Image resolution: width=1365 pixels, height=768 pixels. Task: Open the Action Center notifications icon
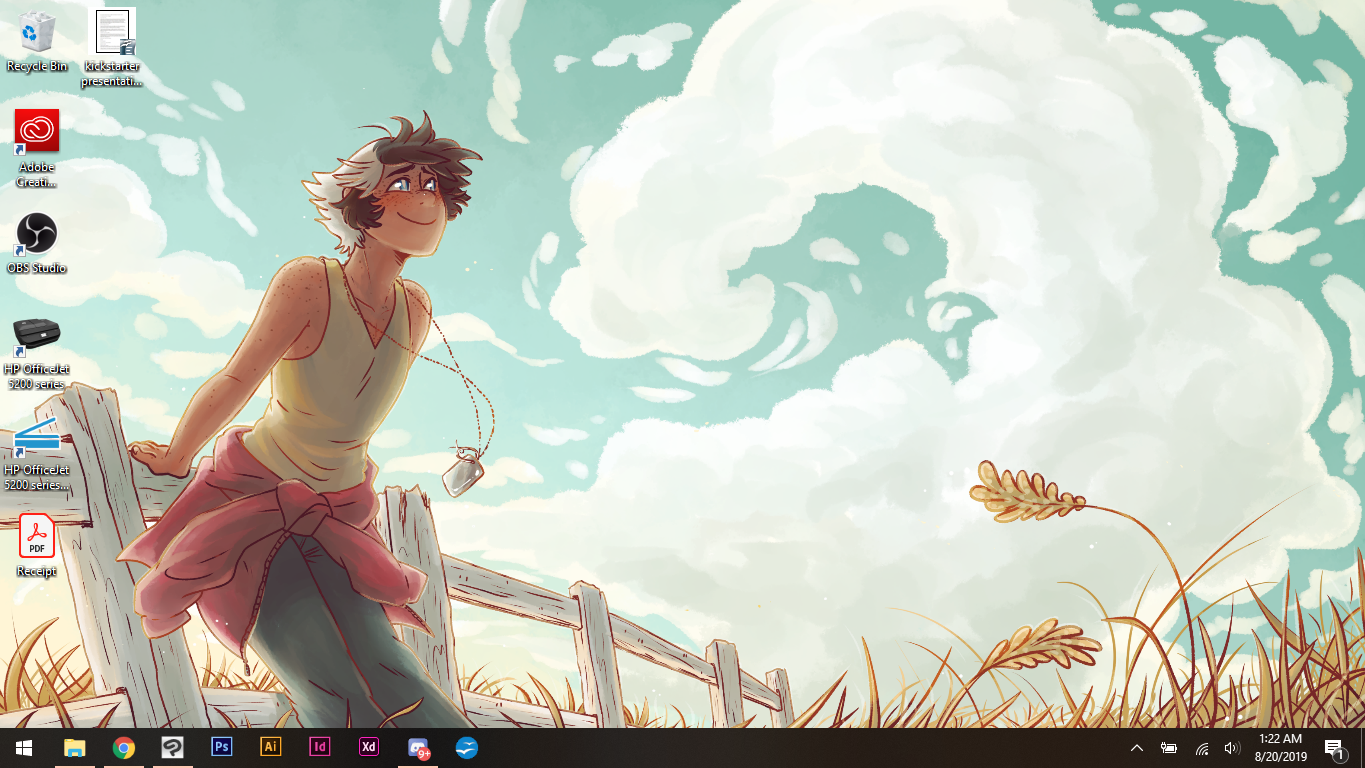pyautogui.click(x=1334, y=748)
